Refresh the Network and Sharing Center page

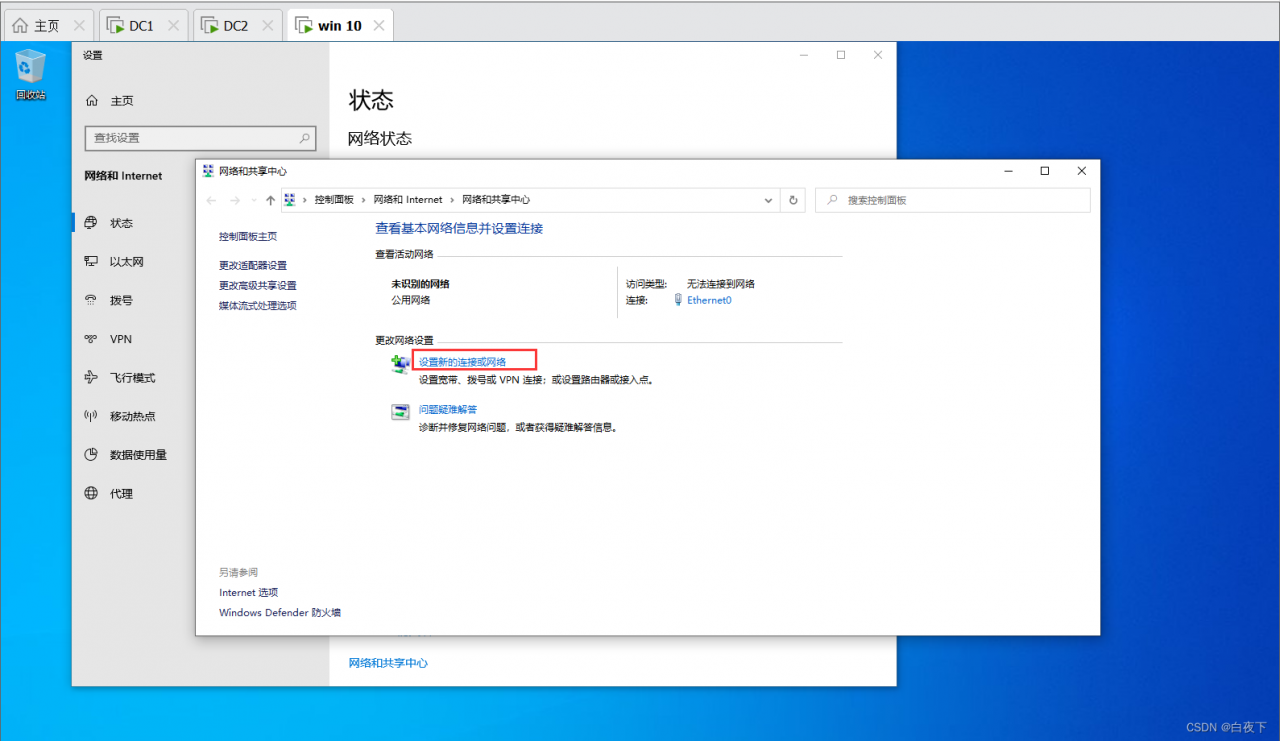click(793, 200)
